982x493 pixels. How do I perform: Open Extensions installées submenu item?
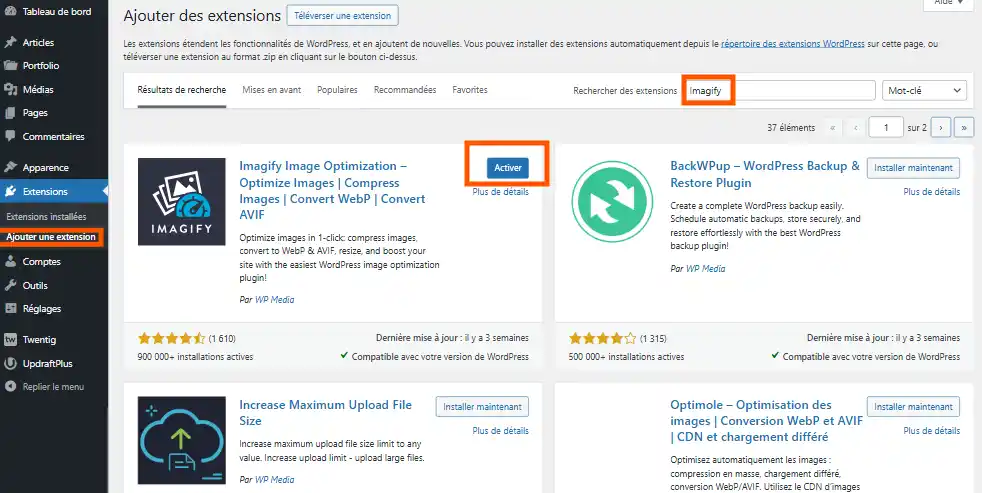pyautogui.click(x=46, y=217)
